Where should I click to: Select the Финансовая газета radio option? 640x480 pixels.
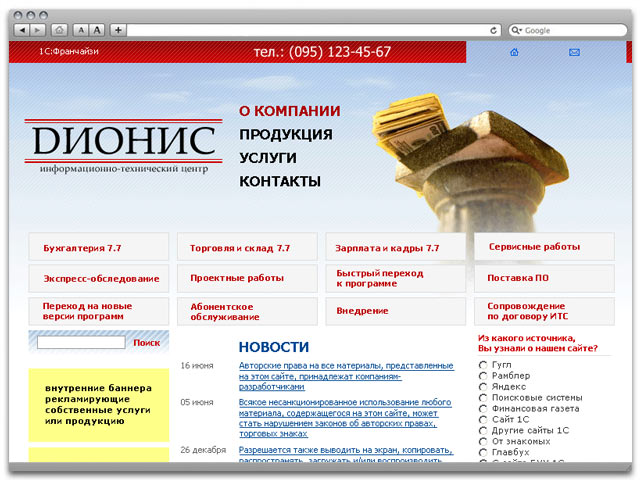483,409
